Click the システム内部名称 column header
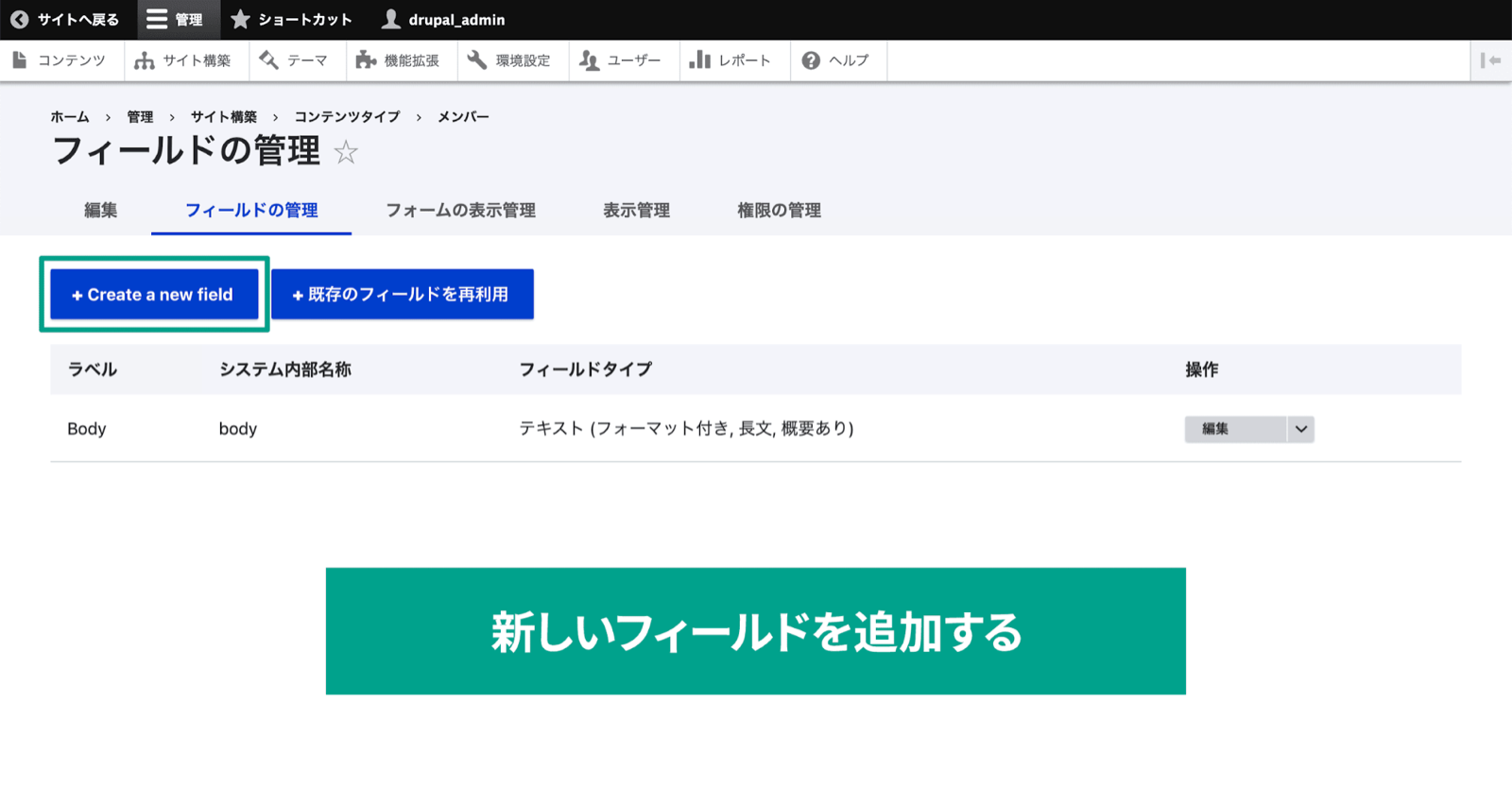 click(285, 369)
